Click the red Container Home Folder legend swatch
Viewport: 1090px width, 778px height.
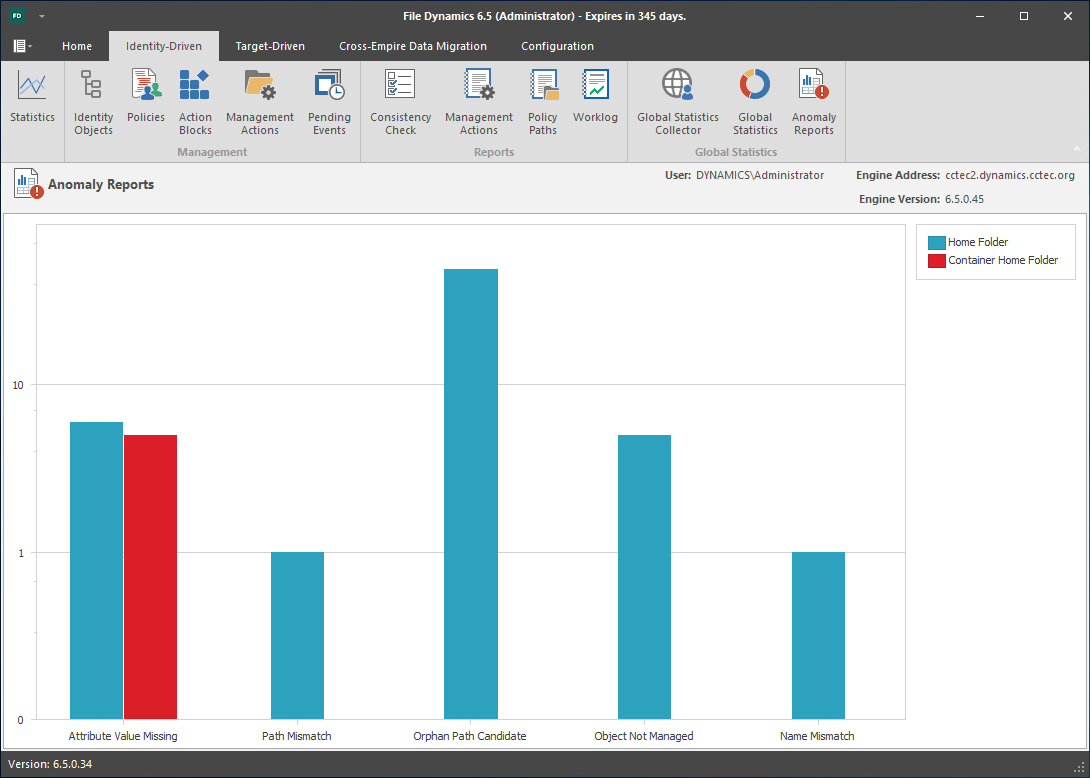pyautogui.click(x=937, y=260)
